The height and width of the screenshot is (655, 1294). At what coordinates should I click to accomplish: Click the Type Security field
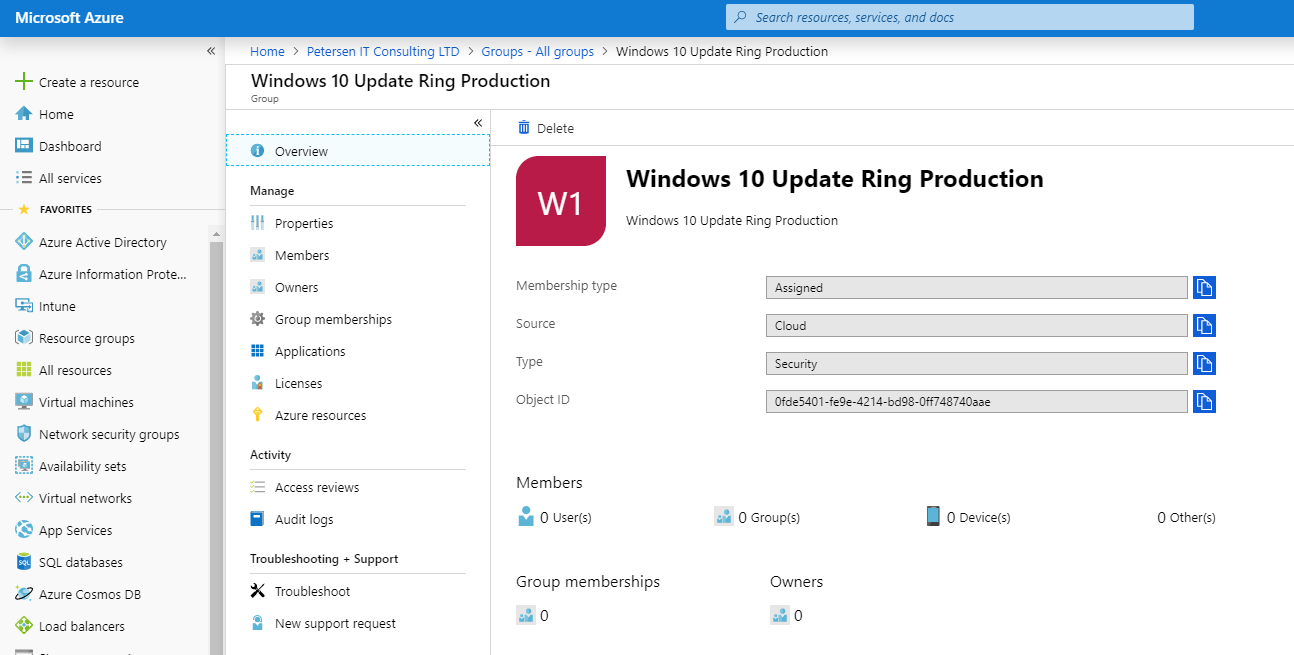[977, 364]
